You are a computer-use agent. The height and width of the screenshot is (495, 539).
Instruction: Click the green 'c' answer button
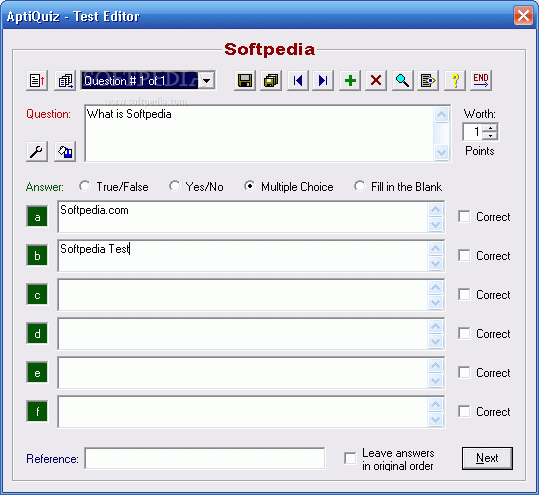(x=37, y=295)
